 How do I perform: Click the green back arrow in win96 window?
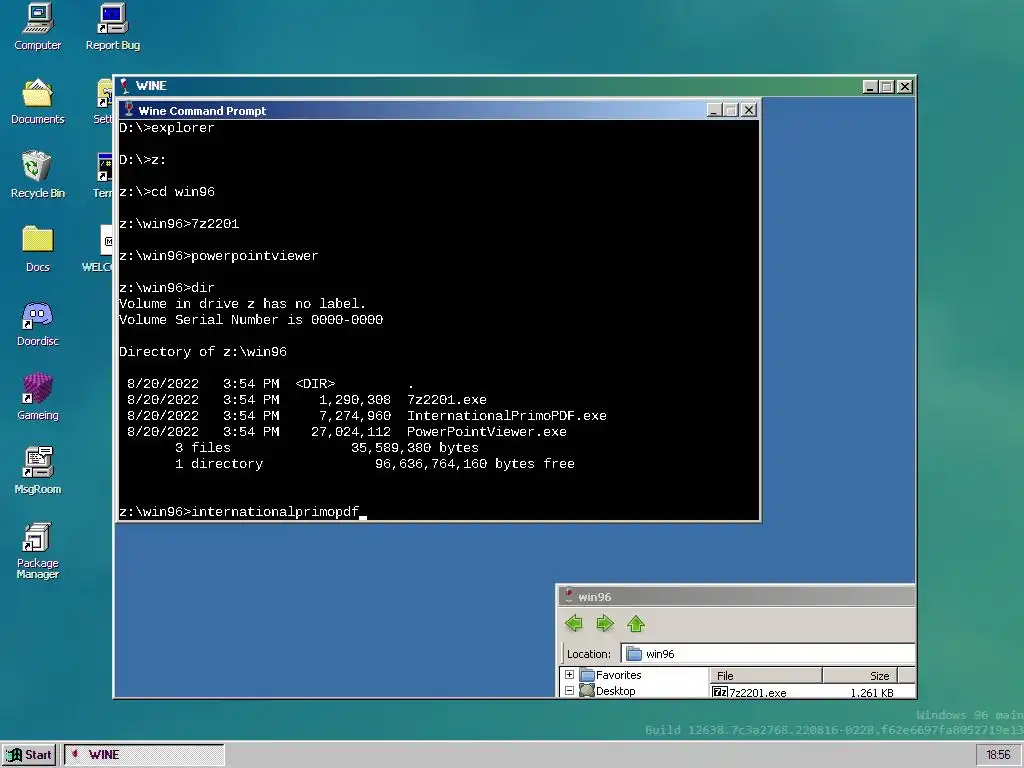point(574,624)
